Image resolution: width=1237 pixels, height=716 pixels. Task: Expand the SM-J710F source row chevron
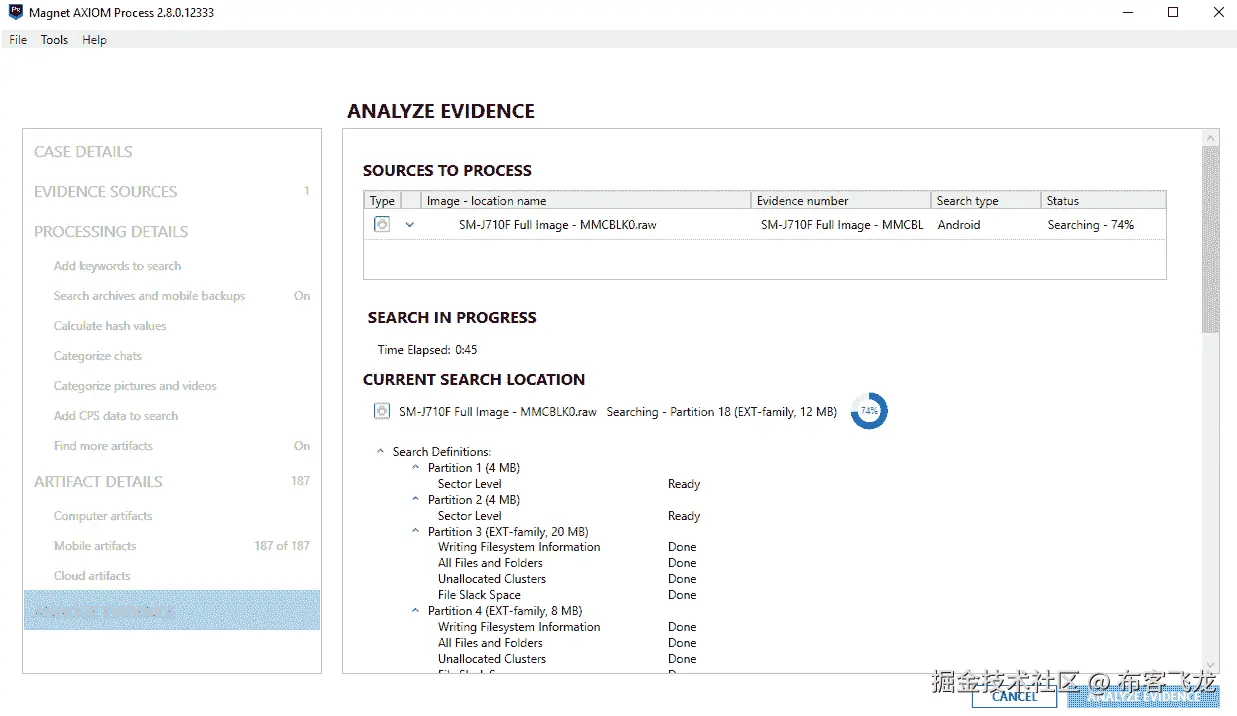pos(409,225)
